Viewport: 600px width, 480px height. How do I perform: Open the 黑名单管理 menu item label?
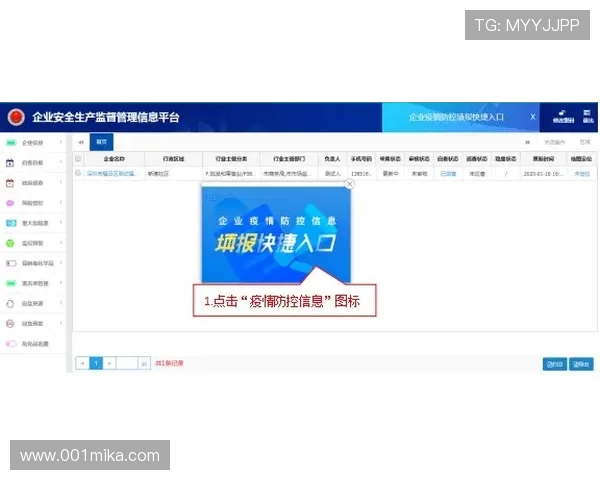pos(35,283)
